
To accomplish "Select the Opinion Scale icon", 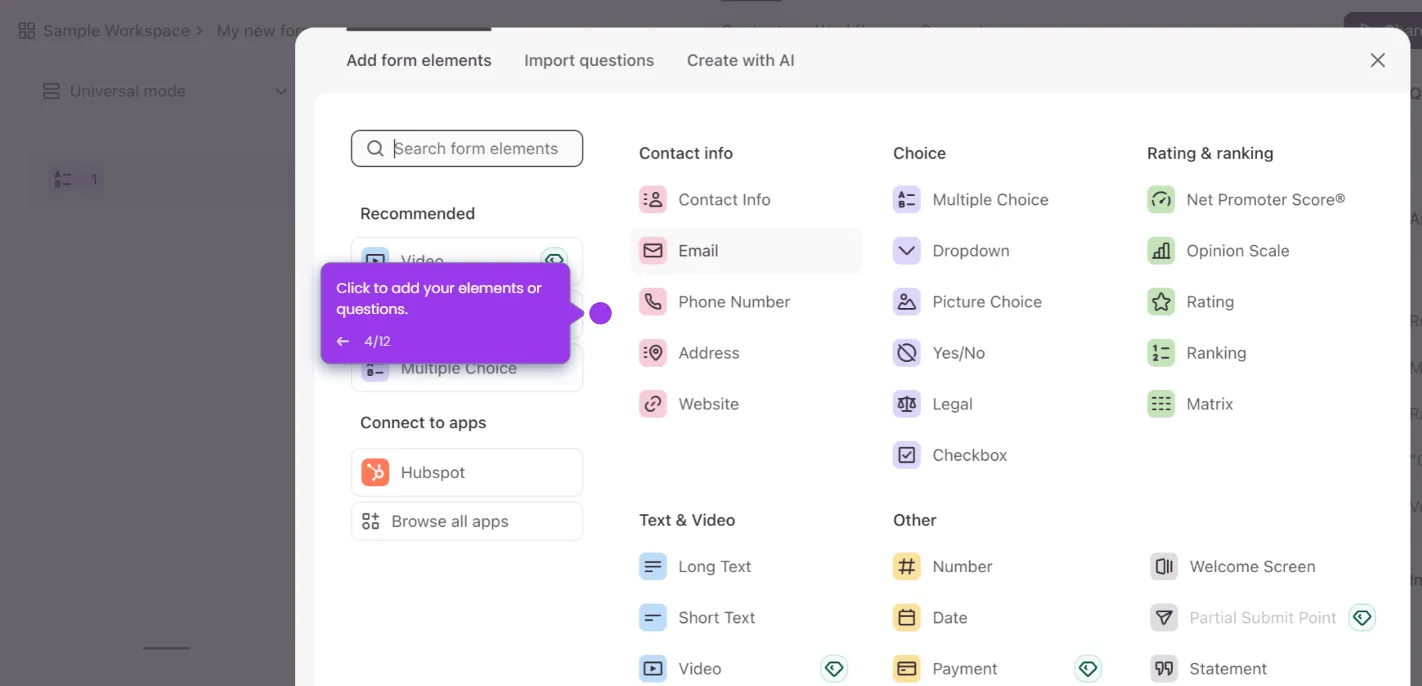I will (x=1161, y=250).
